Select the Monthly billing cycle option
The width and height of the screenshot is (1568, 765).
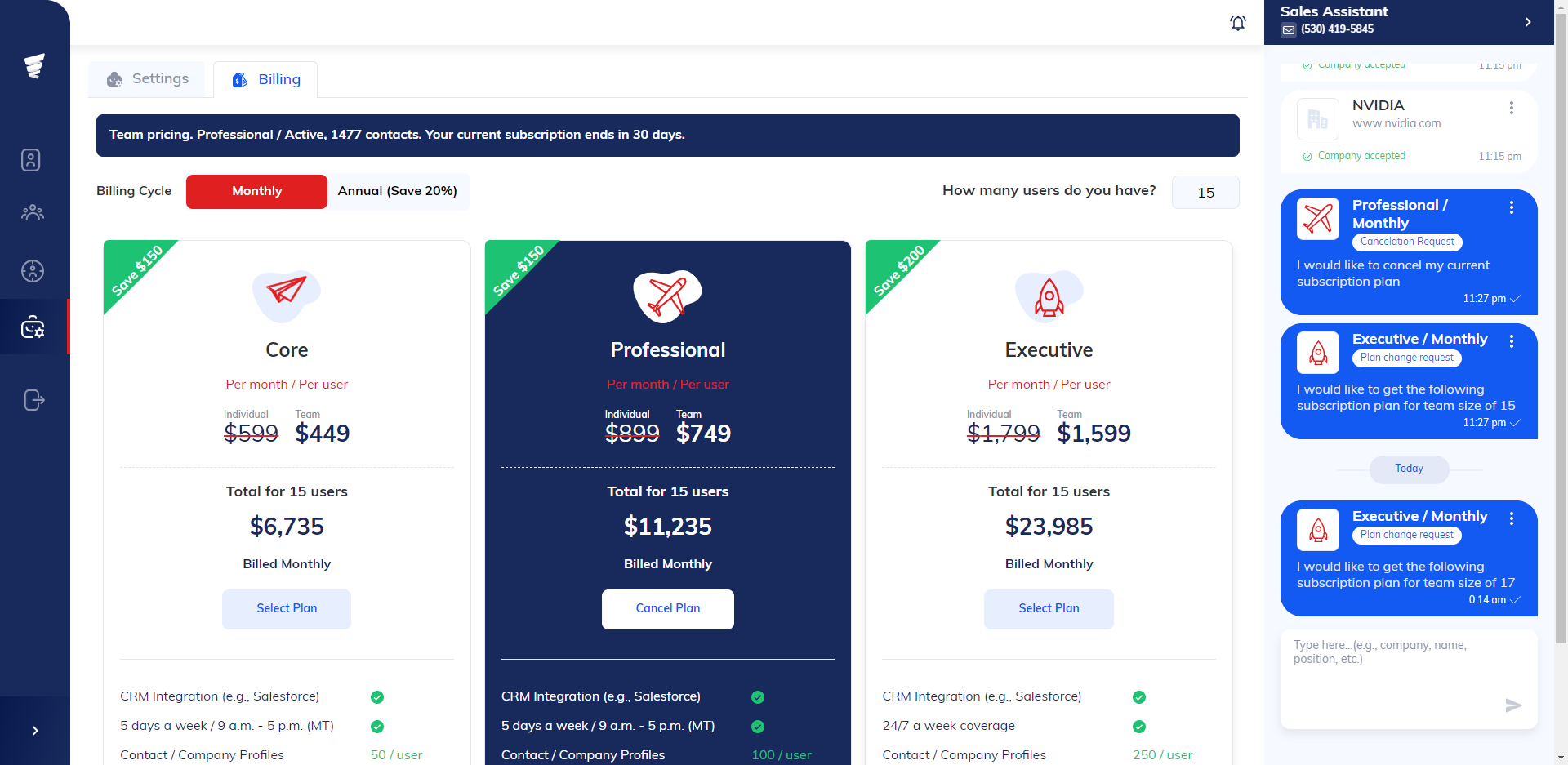tap(256, 191)
